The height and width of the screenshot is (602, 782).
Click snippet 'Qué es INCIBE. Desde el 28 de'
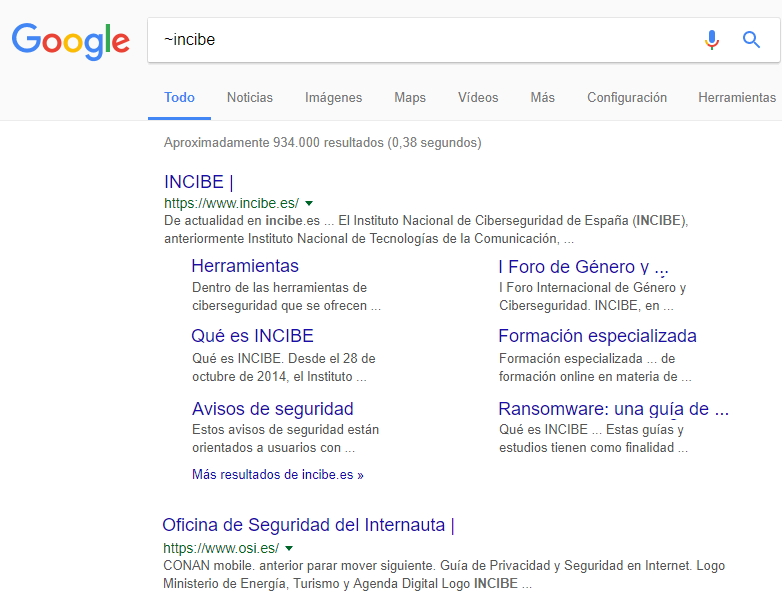pos(284,359)
